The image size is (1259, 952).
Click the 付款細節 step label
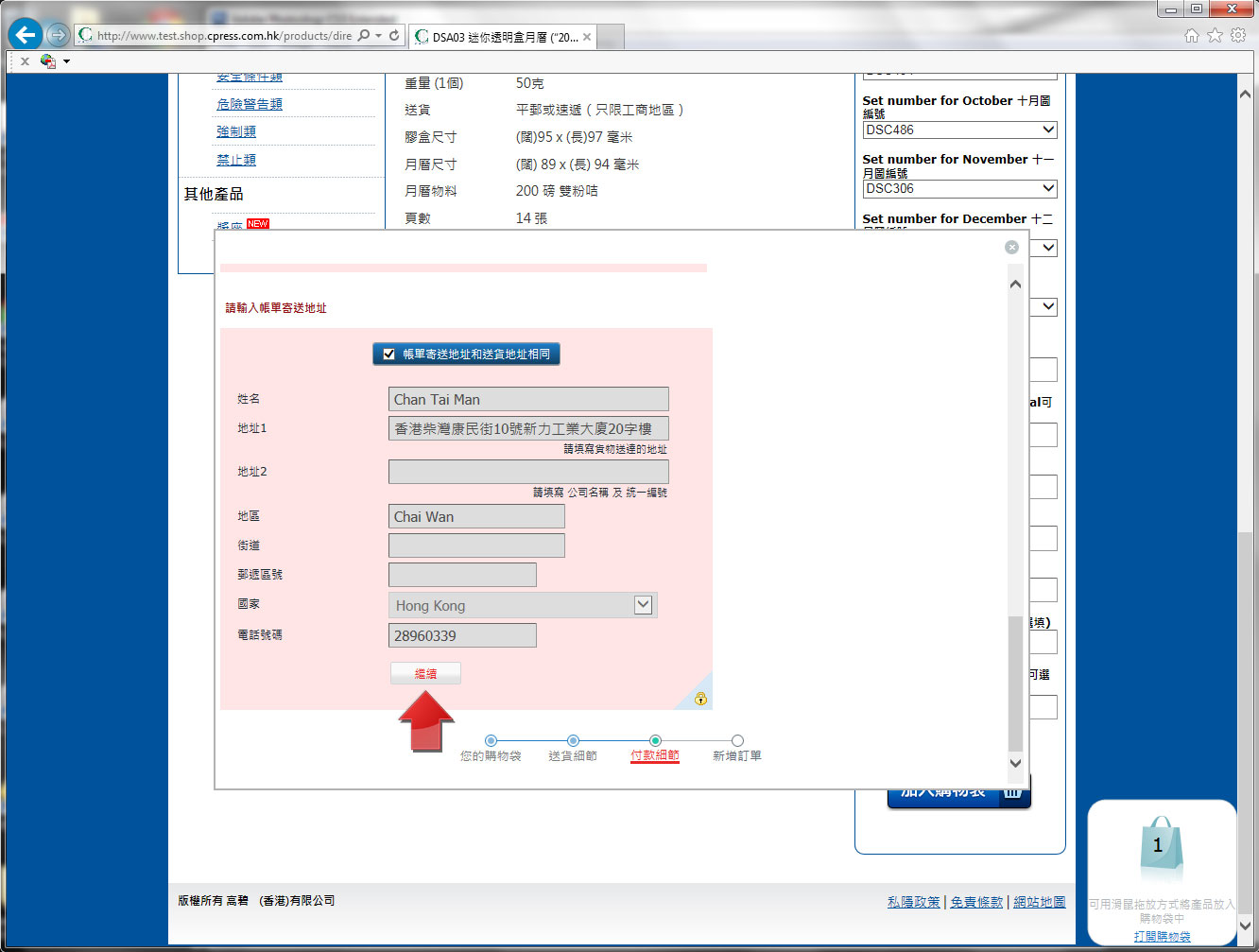coord(654,756)
